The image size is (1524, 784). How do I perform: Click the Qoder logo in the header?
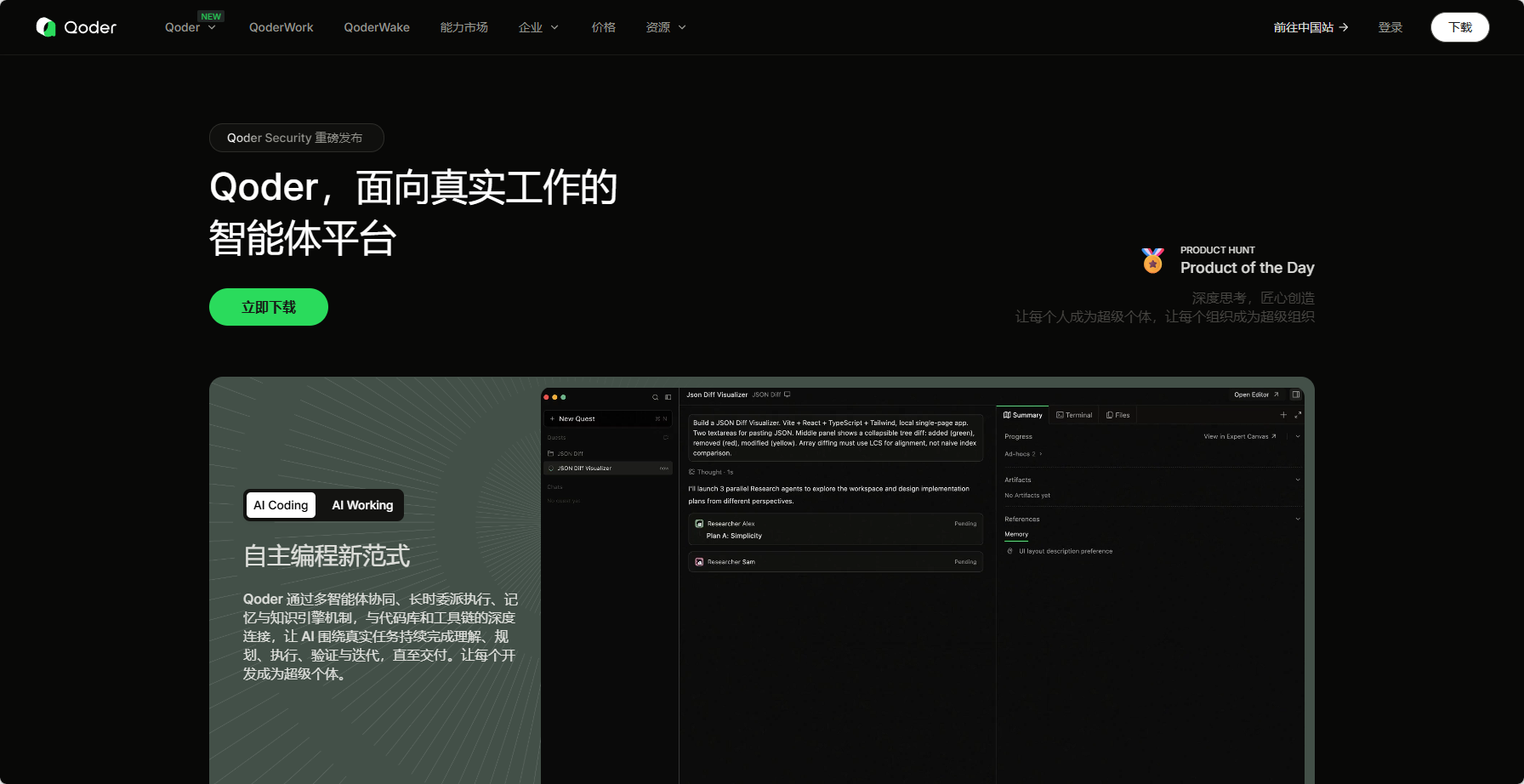[x=77, y=27]
